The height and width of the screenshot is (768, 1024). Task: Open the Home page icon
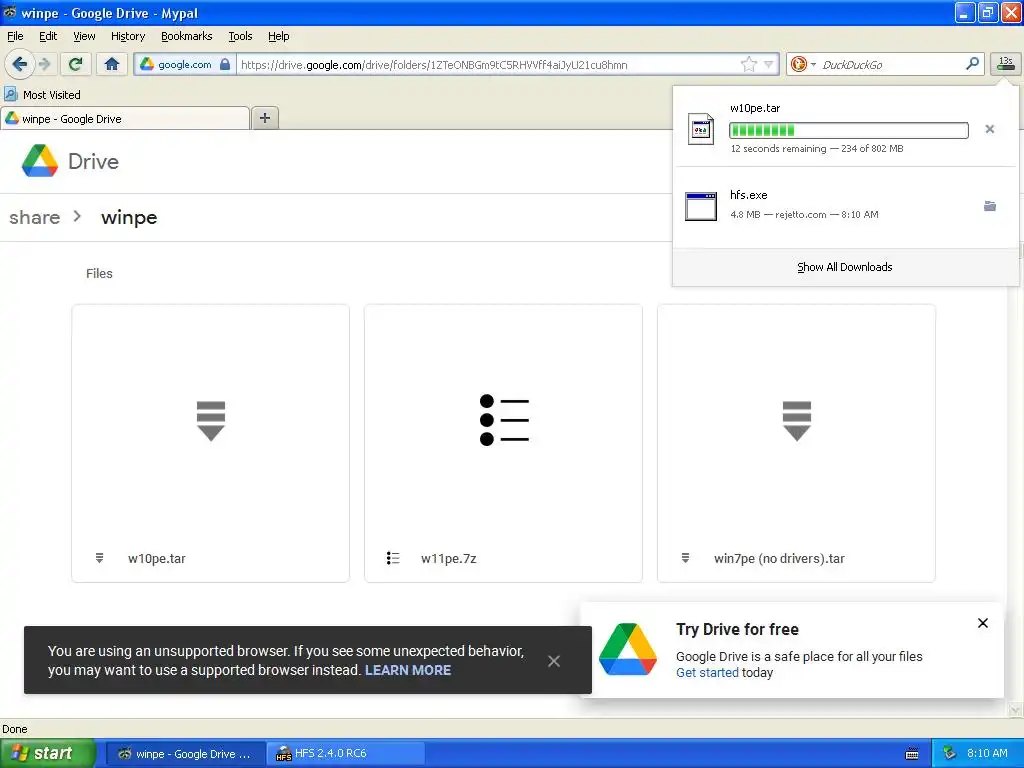tap(112, 64)
